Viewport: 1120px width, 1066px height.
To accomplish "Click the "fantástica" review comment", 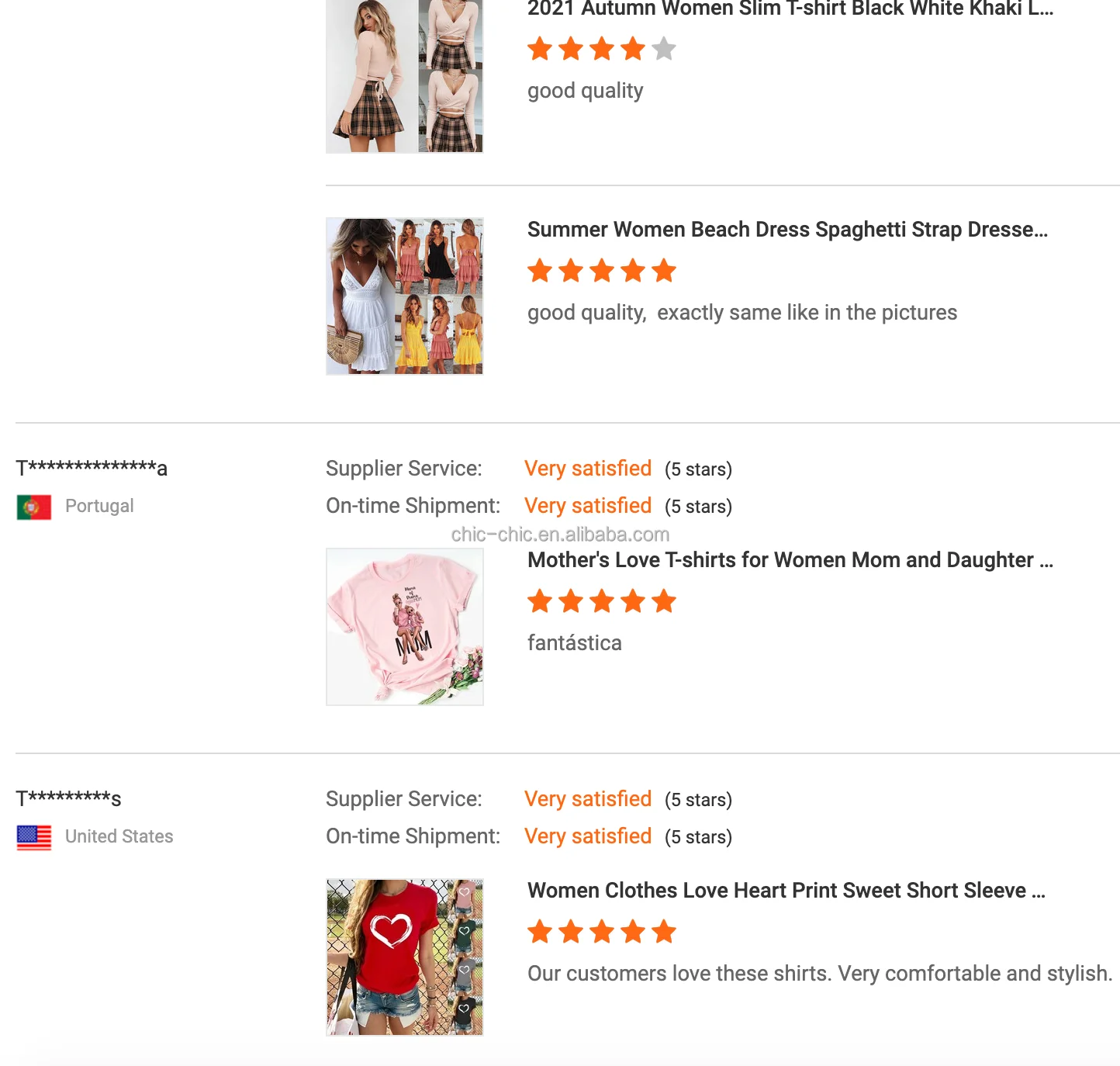I will 574,643.
